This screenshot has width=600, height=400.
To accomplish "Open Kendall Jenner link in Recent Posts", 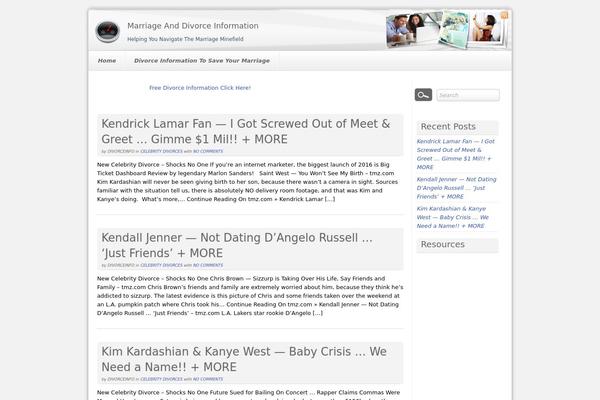I will pyautogui.click(x=456, y=188).
